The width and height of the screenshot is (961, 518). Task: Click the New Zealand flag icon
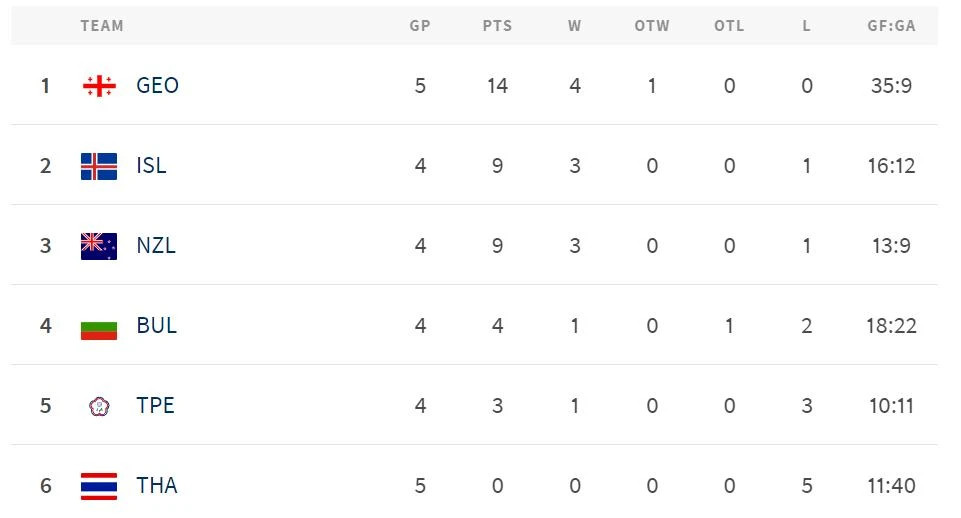tap(99, 246)
